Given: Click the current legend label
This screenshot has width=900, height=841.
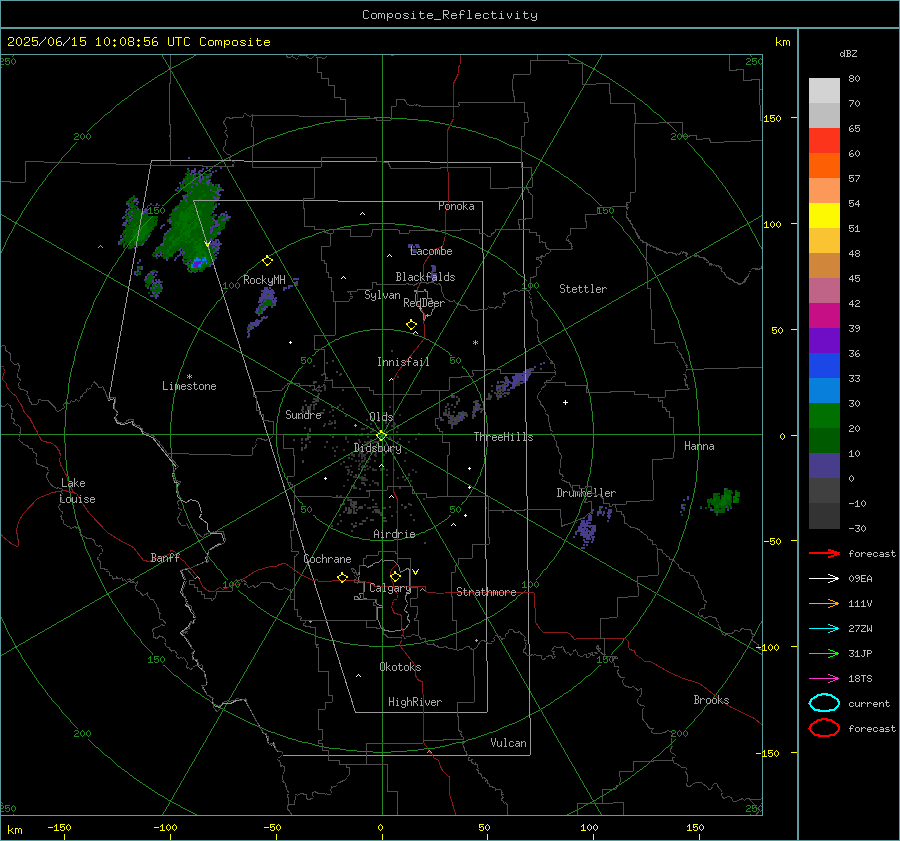Looking at the screenshot, I should 869,703.
